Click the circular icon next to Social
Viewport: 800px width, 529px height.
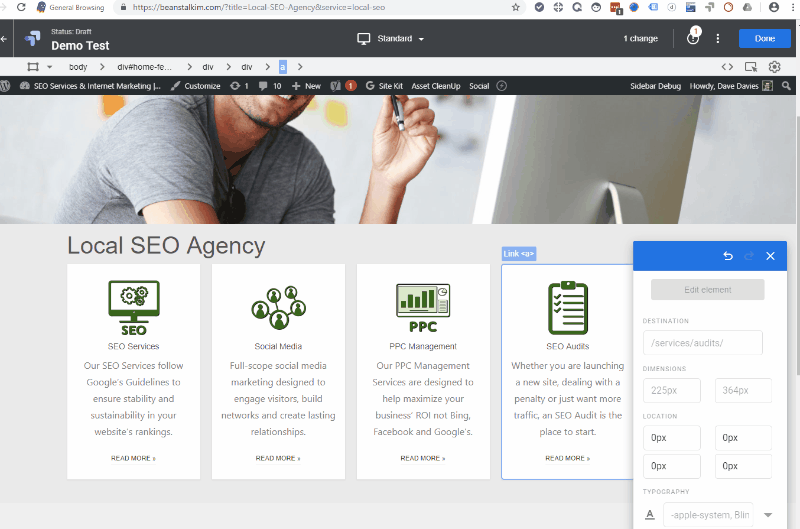point(502,86)
